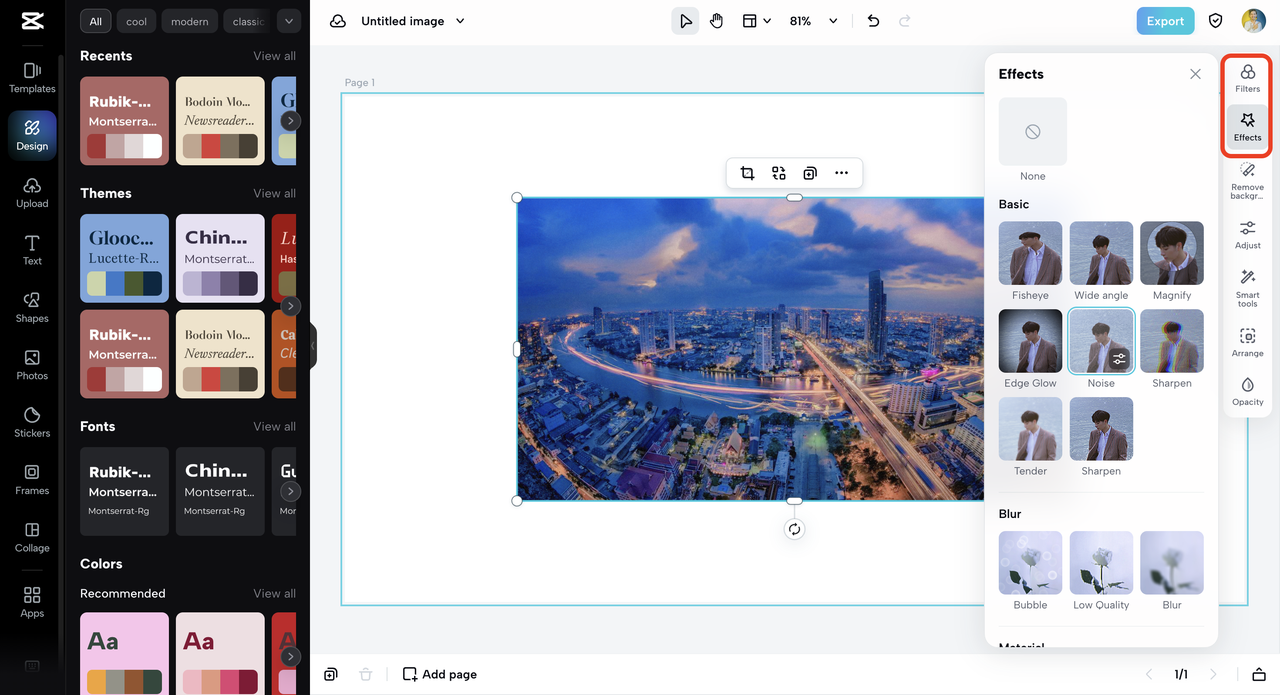Open Noise effect adjustment settings
Screen dimensions: 1280x695
tap(1119, 359)
